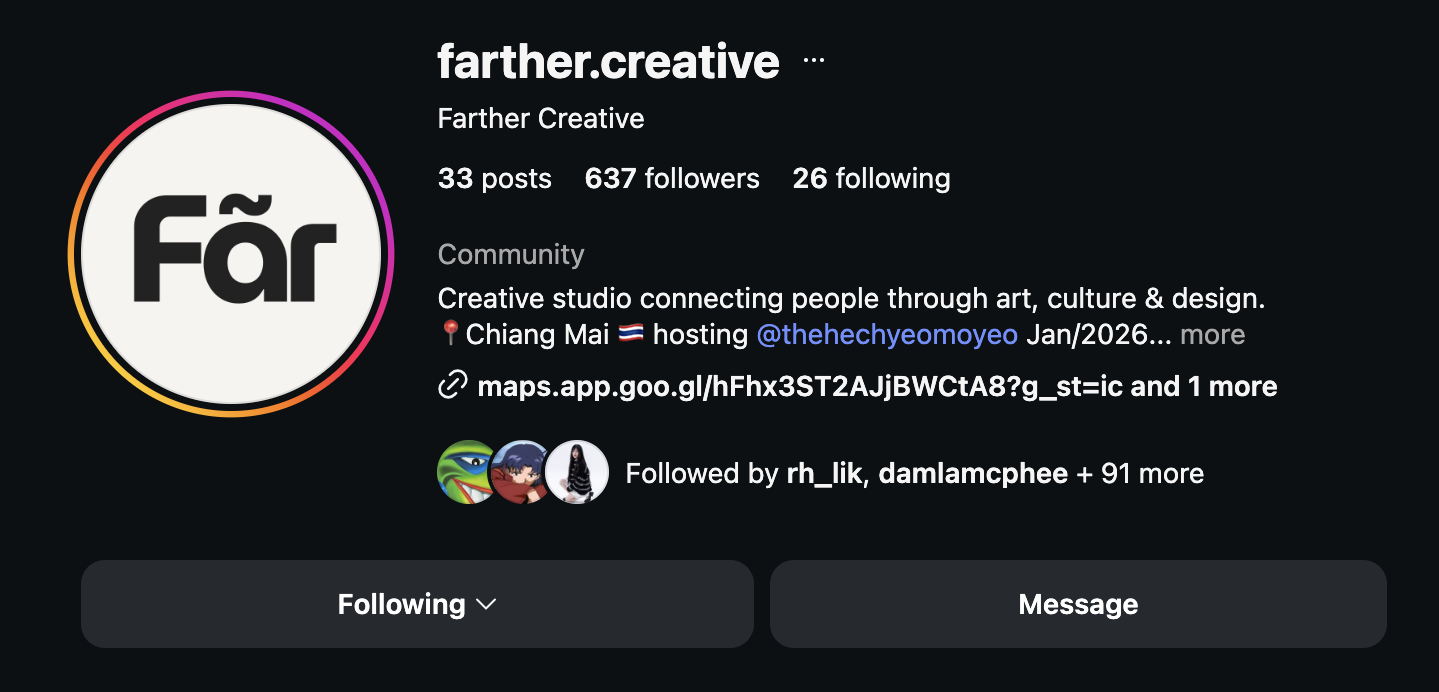Click the red location pin emoji in bio

point(450,334)
